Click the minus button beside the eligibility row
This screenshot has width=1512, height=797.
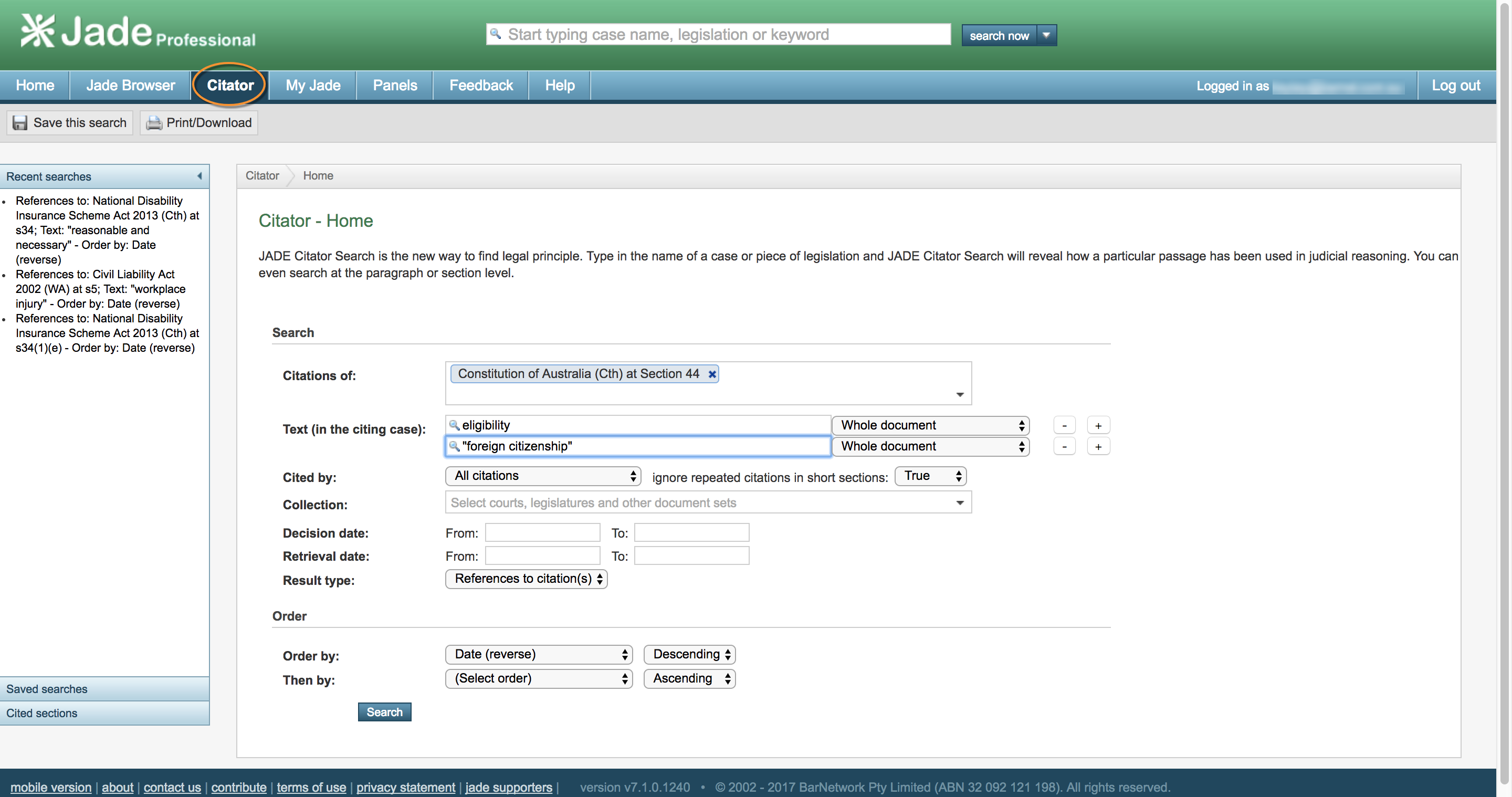(1064, 425)
